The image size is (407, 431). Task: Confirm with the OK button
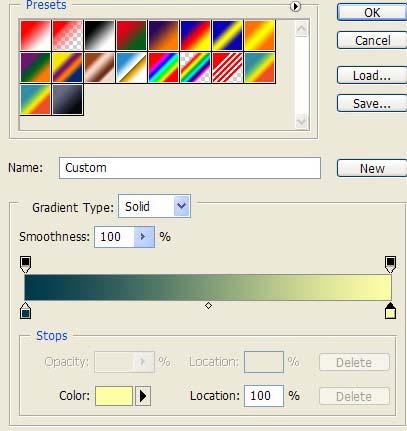coord(372,13)
